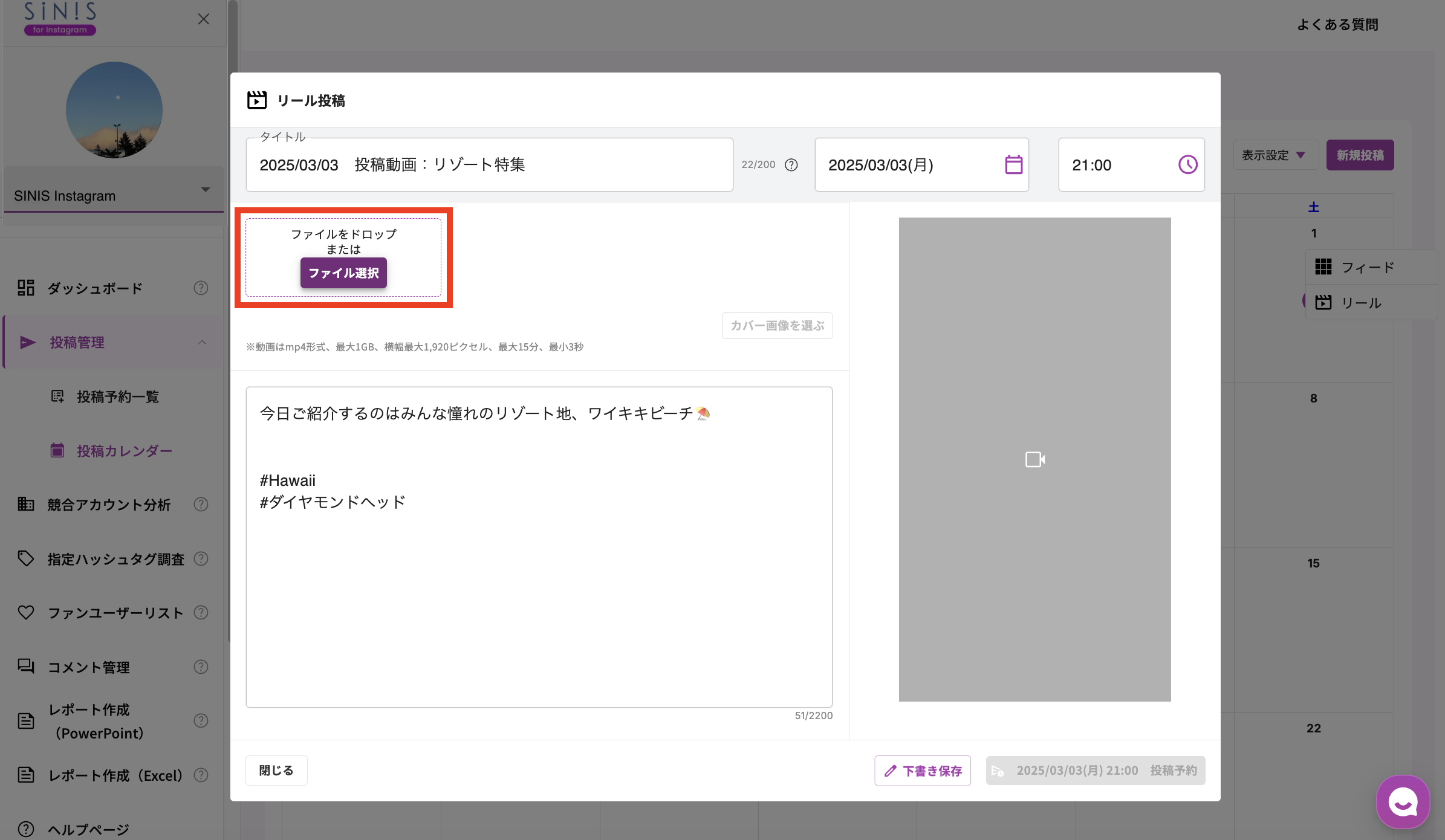Viewport: 1445px width, 840px height.
Task: Click the reel icon beside リール投稿 header
Action: pyautogui.click(x=257, y=100)
